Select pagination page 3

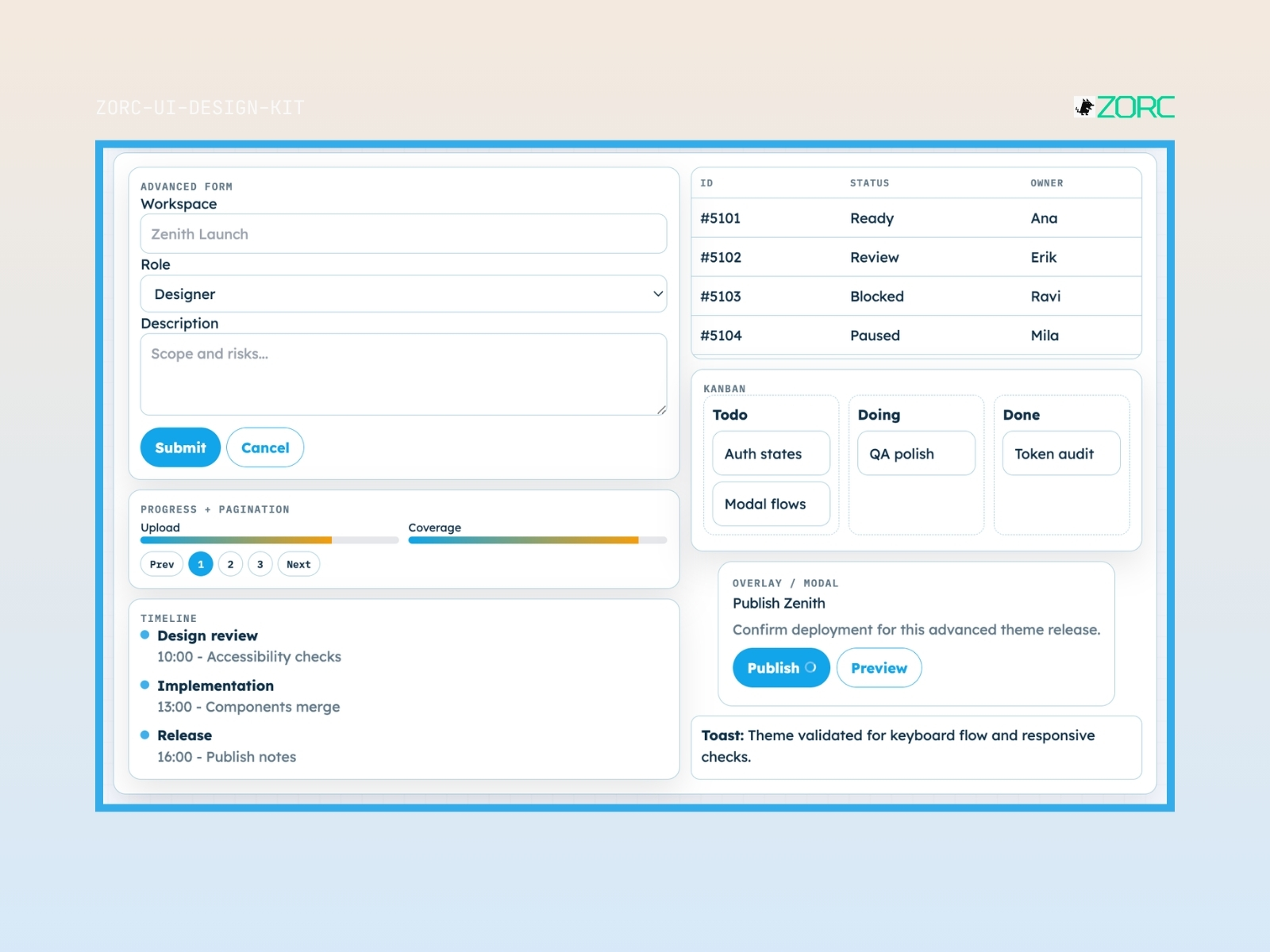pyautogui.click(x=260, y=564)
